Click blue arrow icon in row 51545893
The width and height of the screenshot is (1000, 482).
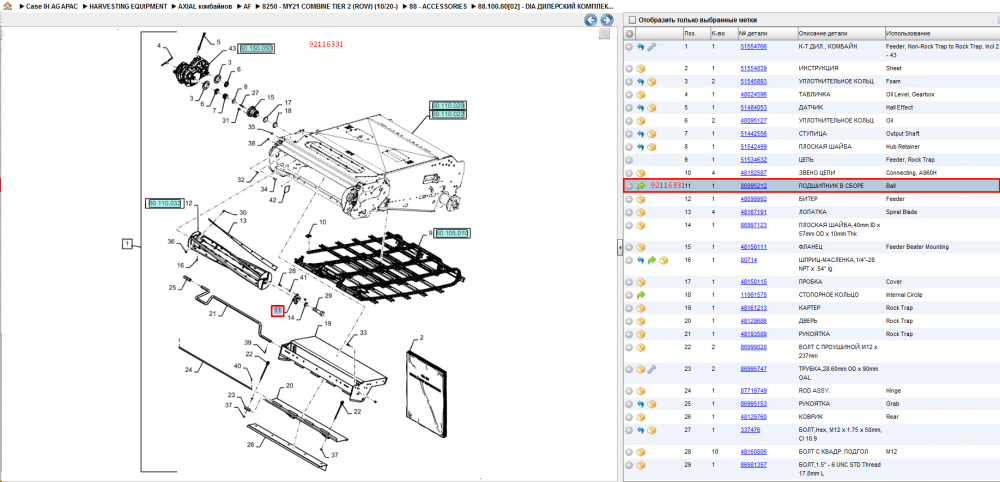(x=640, y=82)
